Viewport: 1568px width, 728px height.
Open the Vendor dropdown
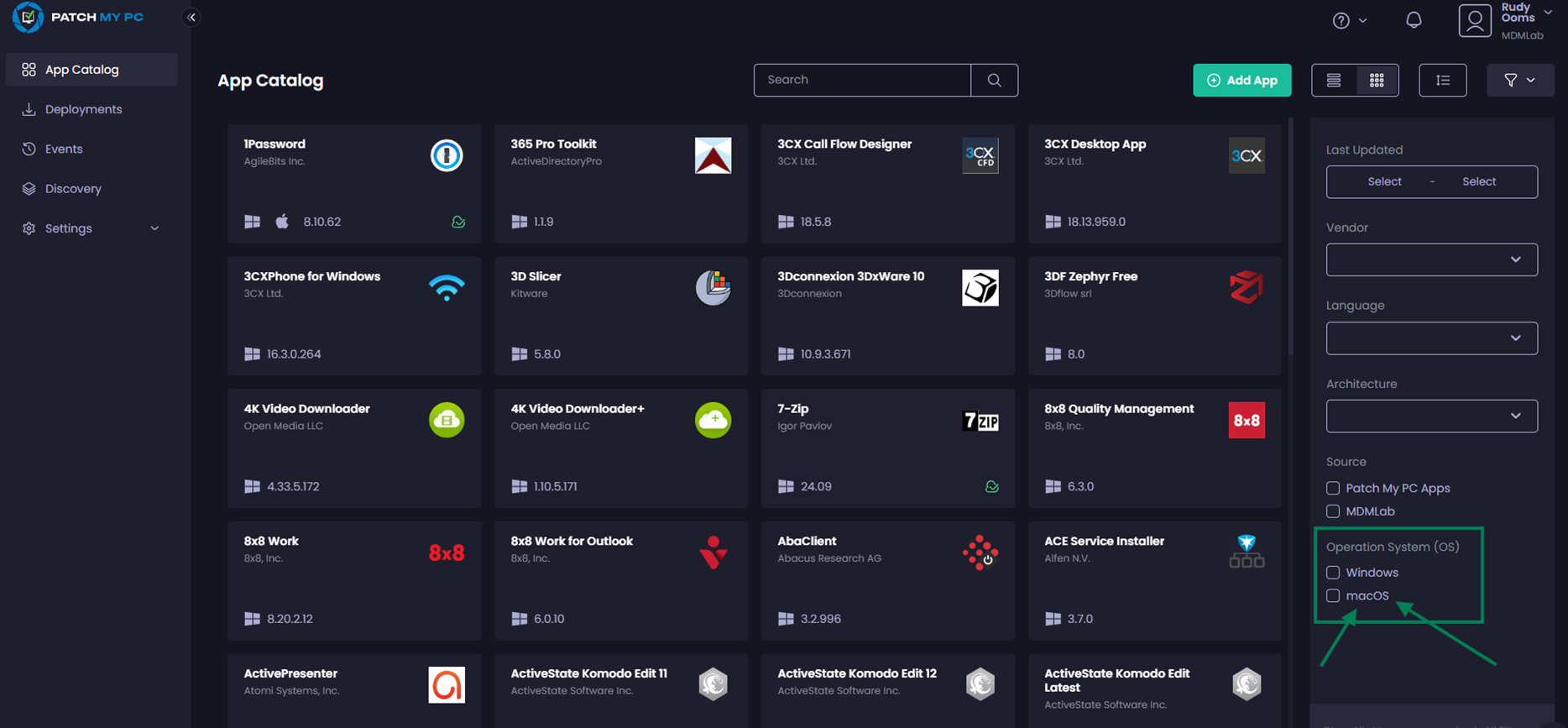click(1432, 259)
